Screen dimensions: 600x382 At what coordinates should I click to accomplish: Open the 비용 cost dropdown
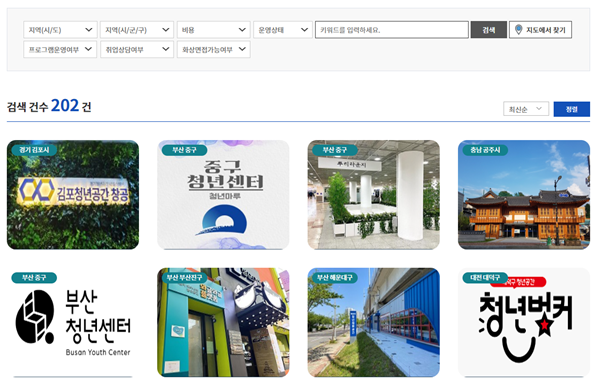[x=214, y=30]
